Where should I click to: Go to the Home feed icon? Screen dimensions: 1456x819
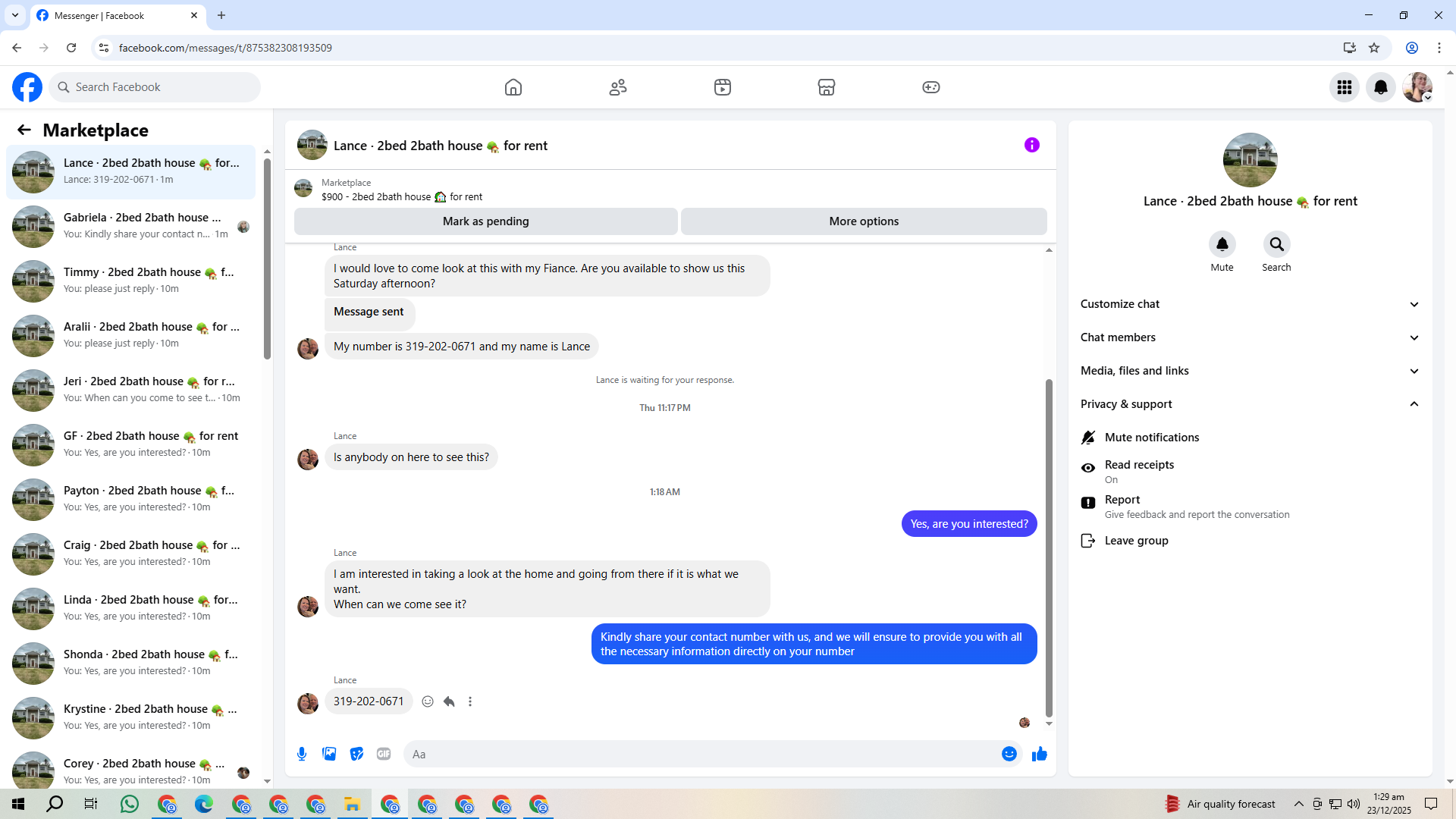[513, 87]
